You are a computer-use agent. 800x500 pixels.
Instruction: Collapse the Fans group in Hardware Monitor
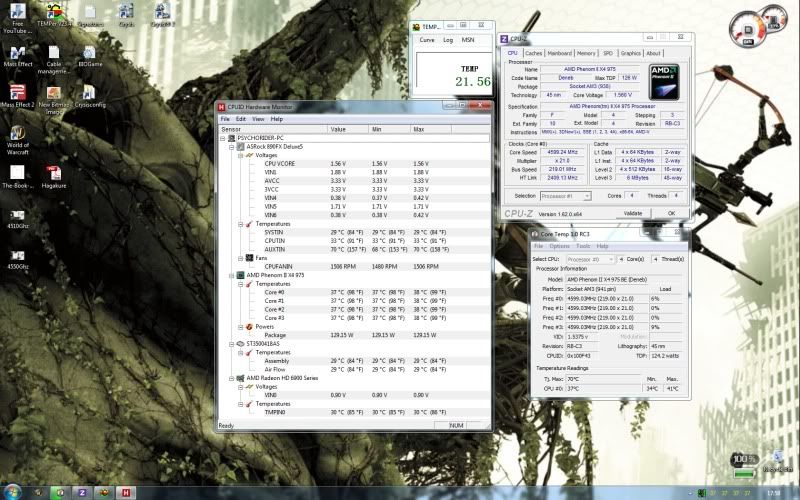240,258
